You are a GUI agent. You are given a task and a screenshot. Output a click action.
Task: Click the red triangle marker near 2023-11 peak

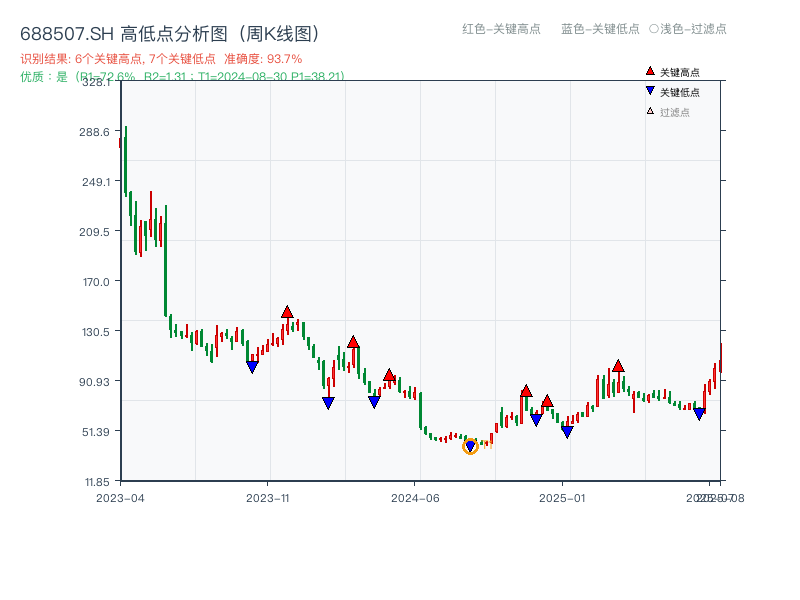point(288,311)
